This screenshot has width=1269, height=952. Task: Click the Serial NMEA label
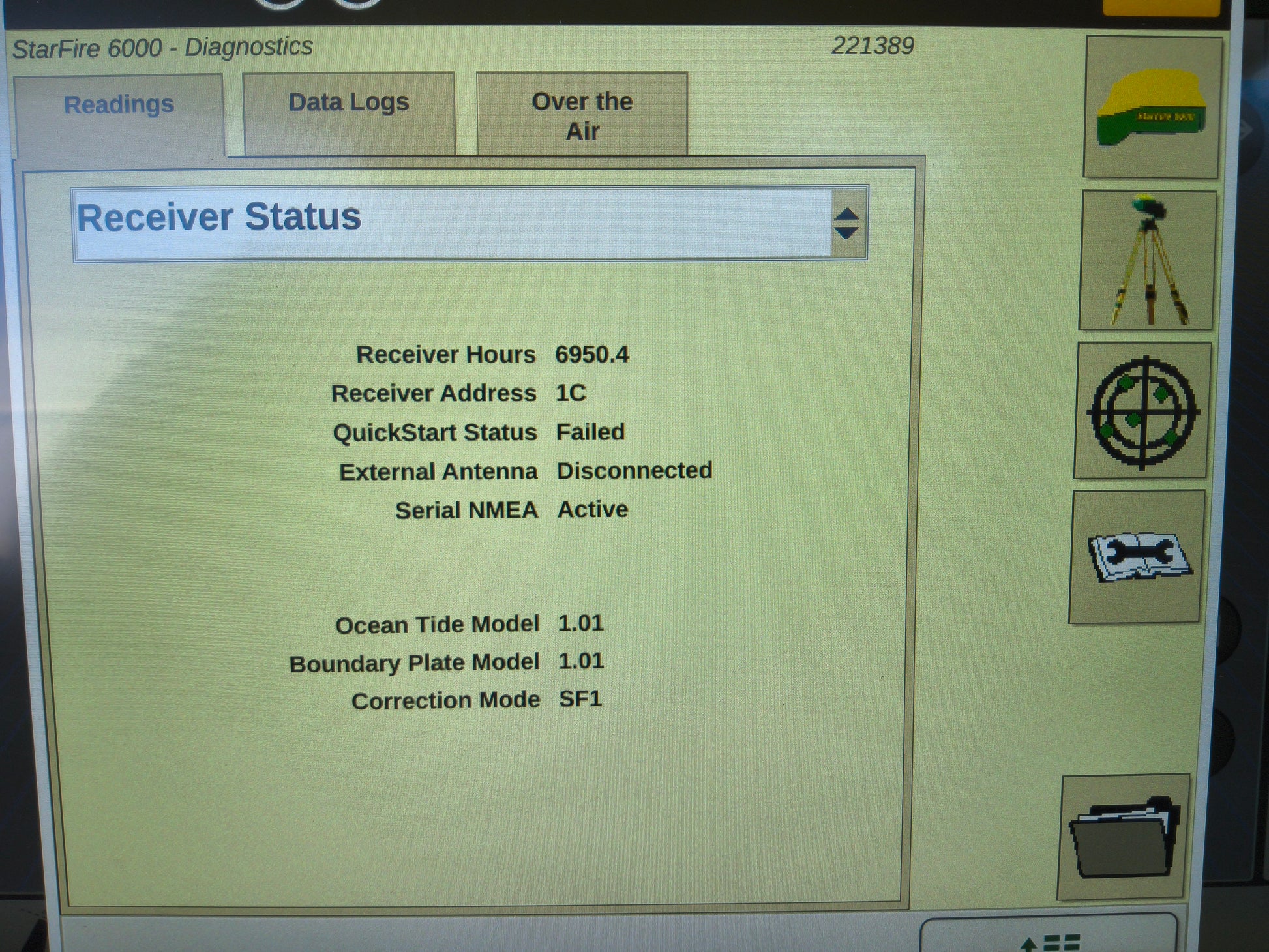pyautogui.click(x=466, y=510)
